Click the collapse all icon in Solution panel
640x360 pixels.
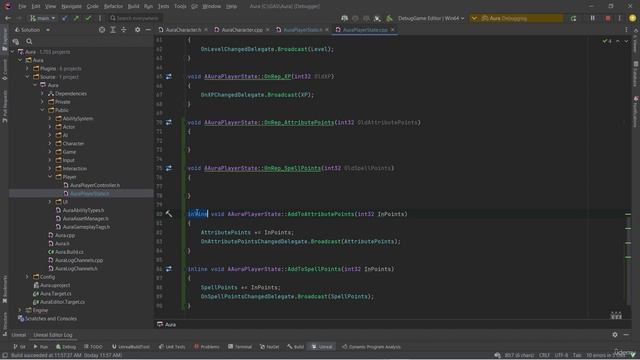tap(124, 30)
